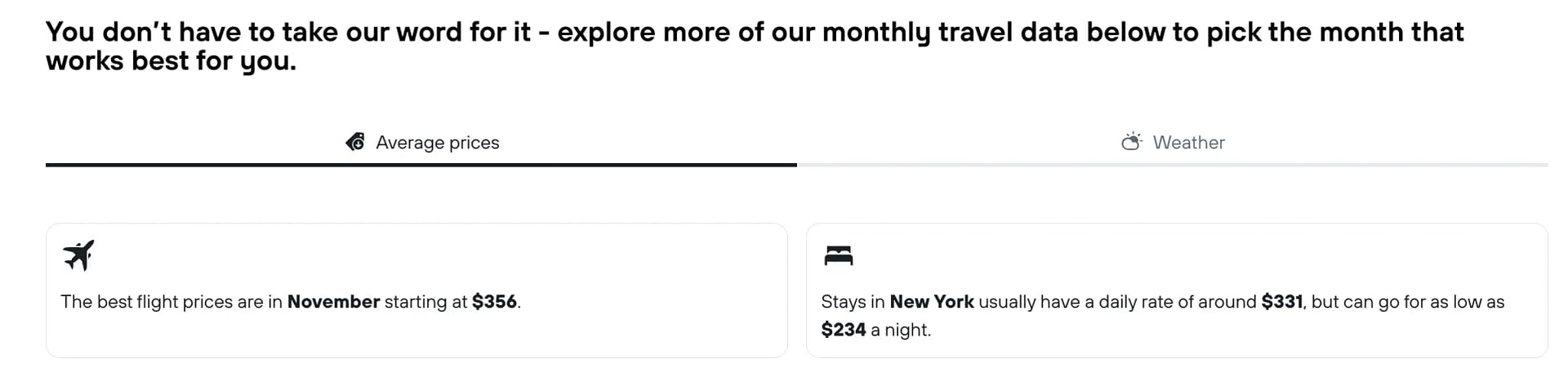Click the airplane icon in the flight card

(x=78, y=255)
